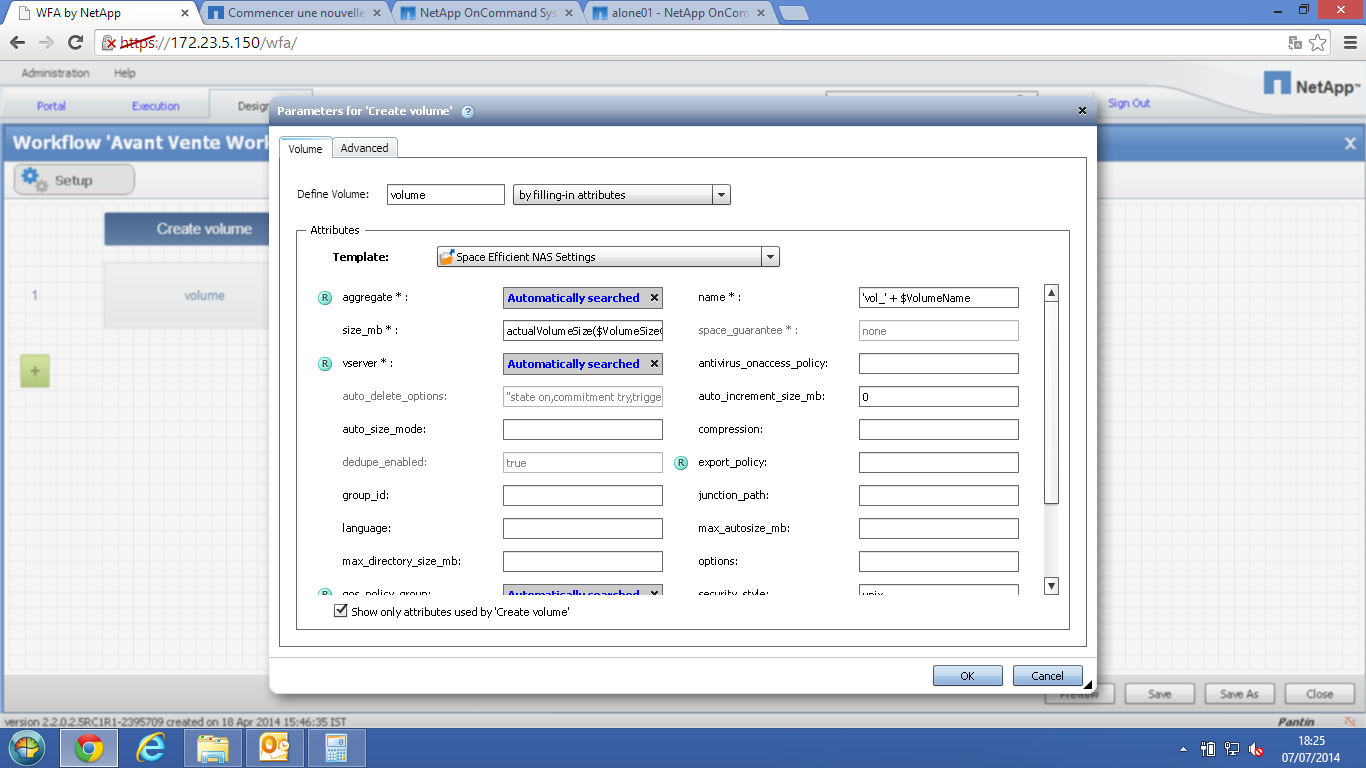Image resolution: width=1366 pixels, height=768 pixels.
Task: Click the R resource icon beside export_policy
Action: coord(681,463)
